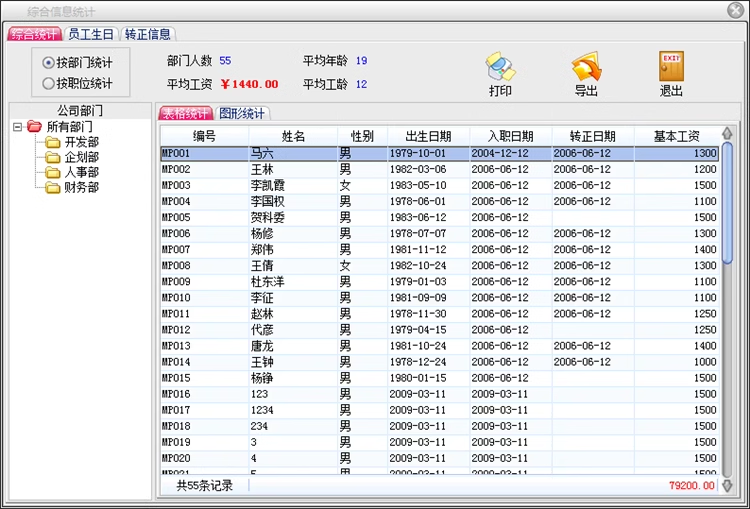Click the 出生日期 column header
Screen dimensions: 750x509
coord(429,137)
